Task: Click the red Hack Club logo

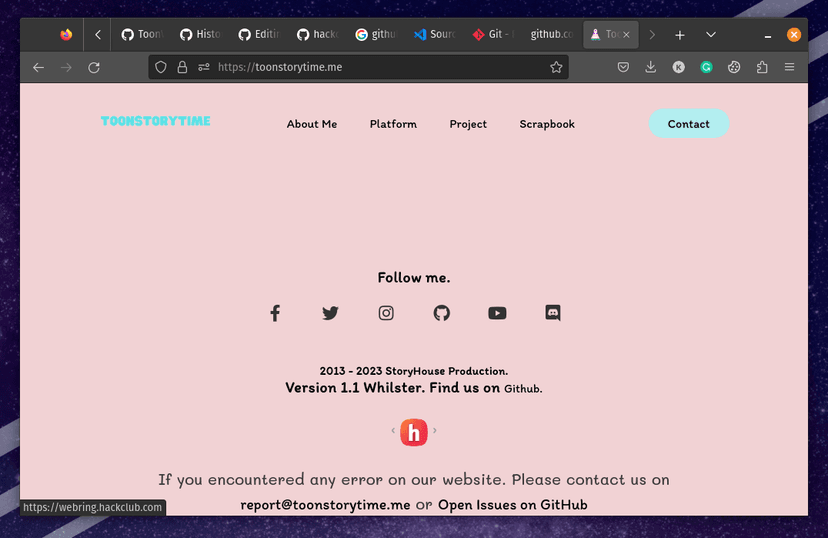Action: (x=413, y=432)
